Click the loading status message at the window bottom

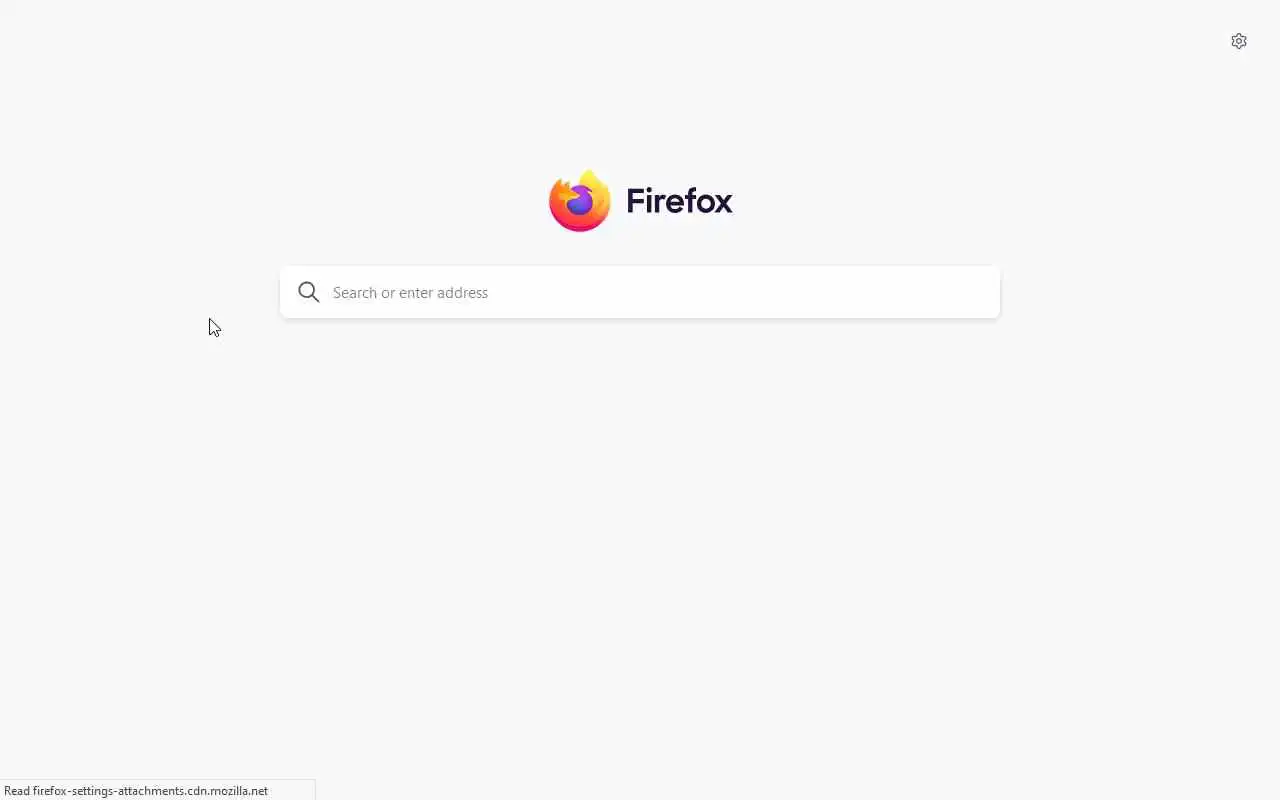point(136,790)
